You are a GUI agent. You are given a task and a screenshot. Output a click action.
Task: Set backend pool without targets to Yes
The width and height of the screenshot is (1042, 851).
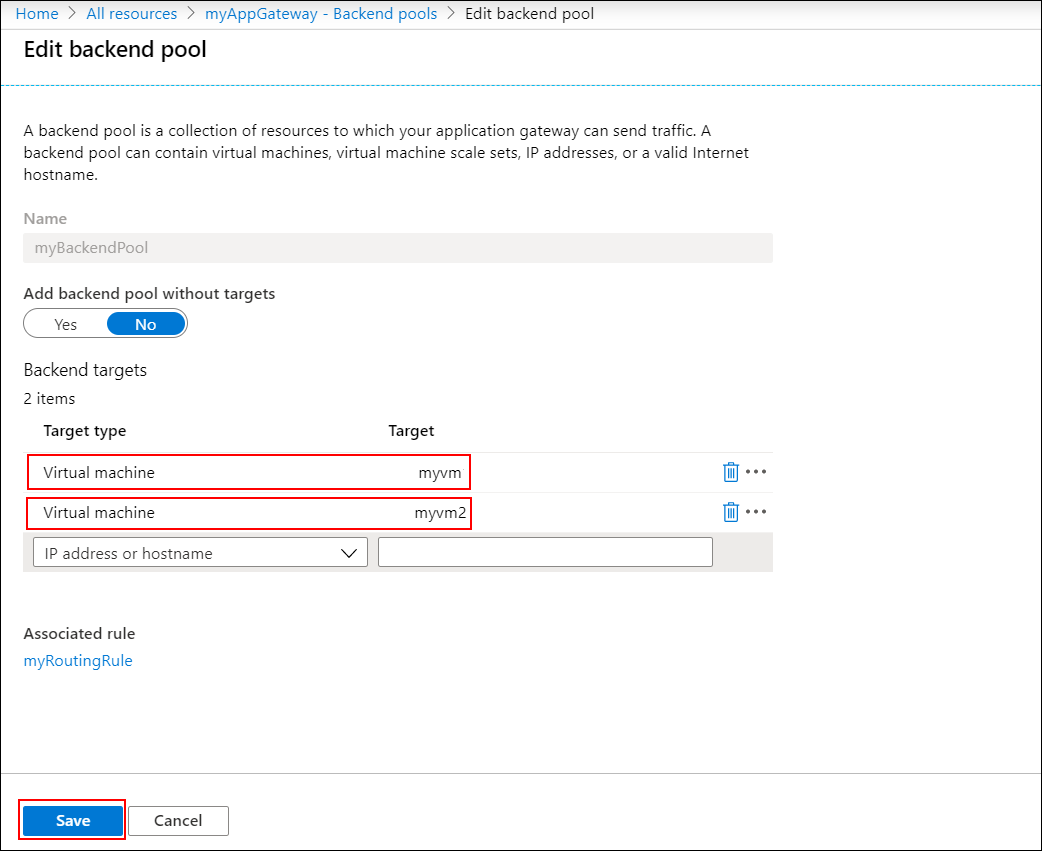(x=64, y=323)
